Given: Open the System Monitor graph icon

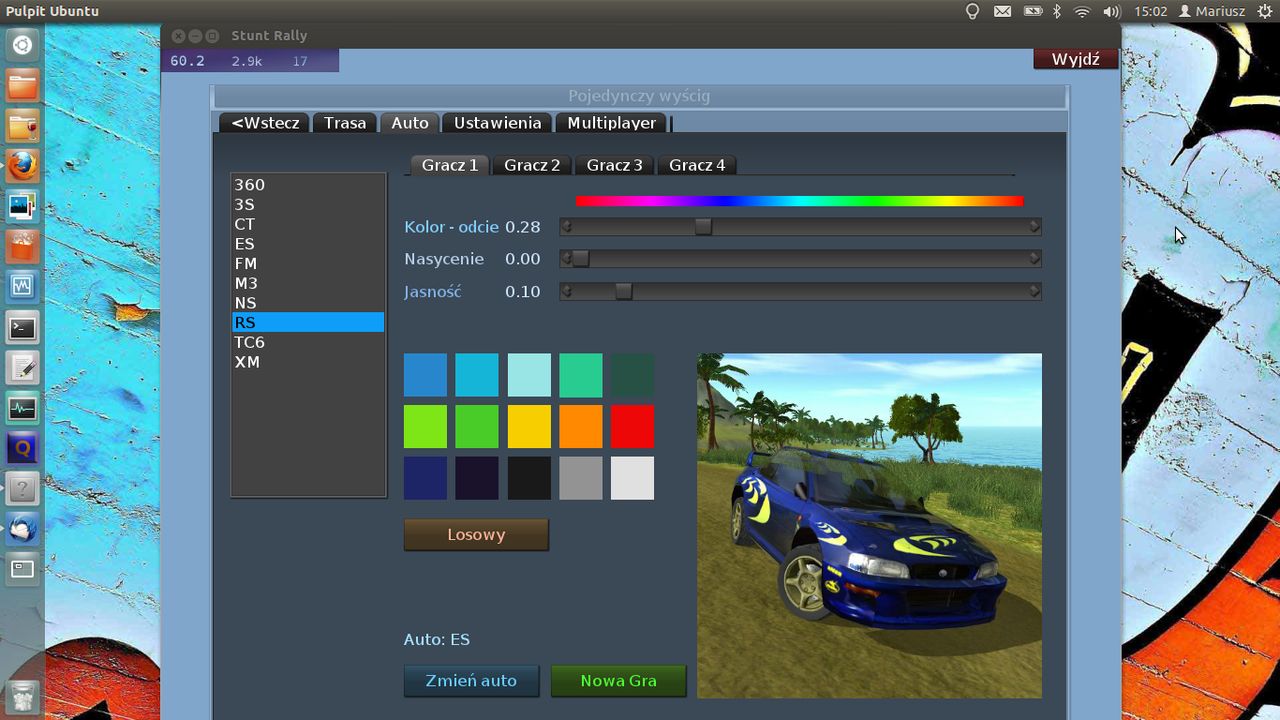Looking at the screenshot, I should click(x=23, y=408).
